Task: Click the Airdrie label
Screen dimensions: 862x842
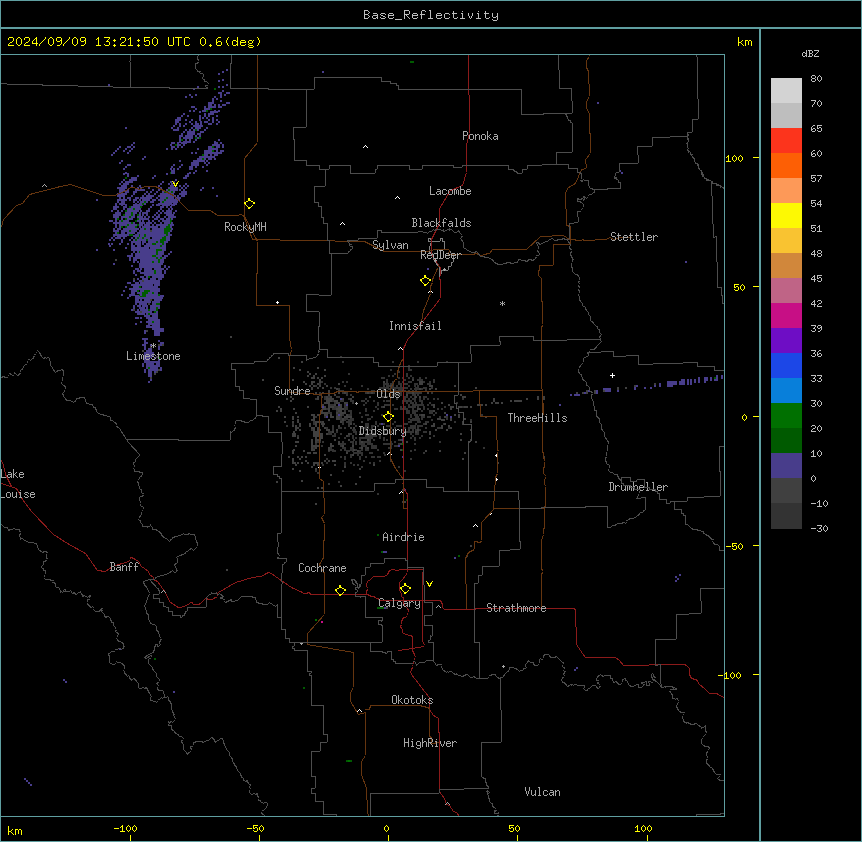Action: 403,537
